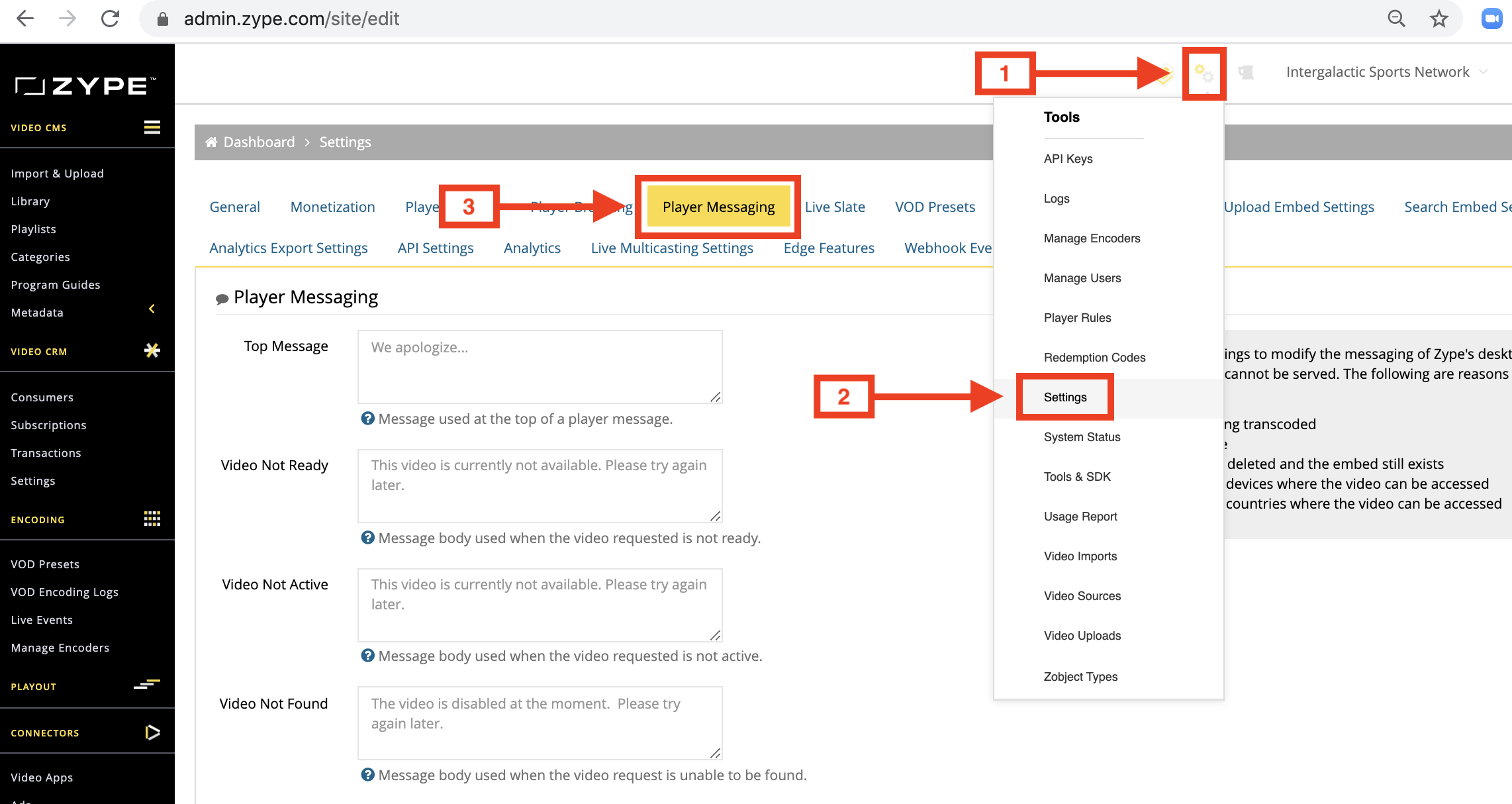Click the zoom magnifier icon in address bar
This screenshot has height=804, width=1512.
pyautogui.click(x=1396, y=19)
